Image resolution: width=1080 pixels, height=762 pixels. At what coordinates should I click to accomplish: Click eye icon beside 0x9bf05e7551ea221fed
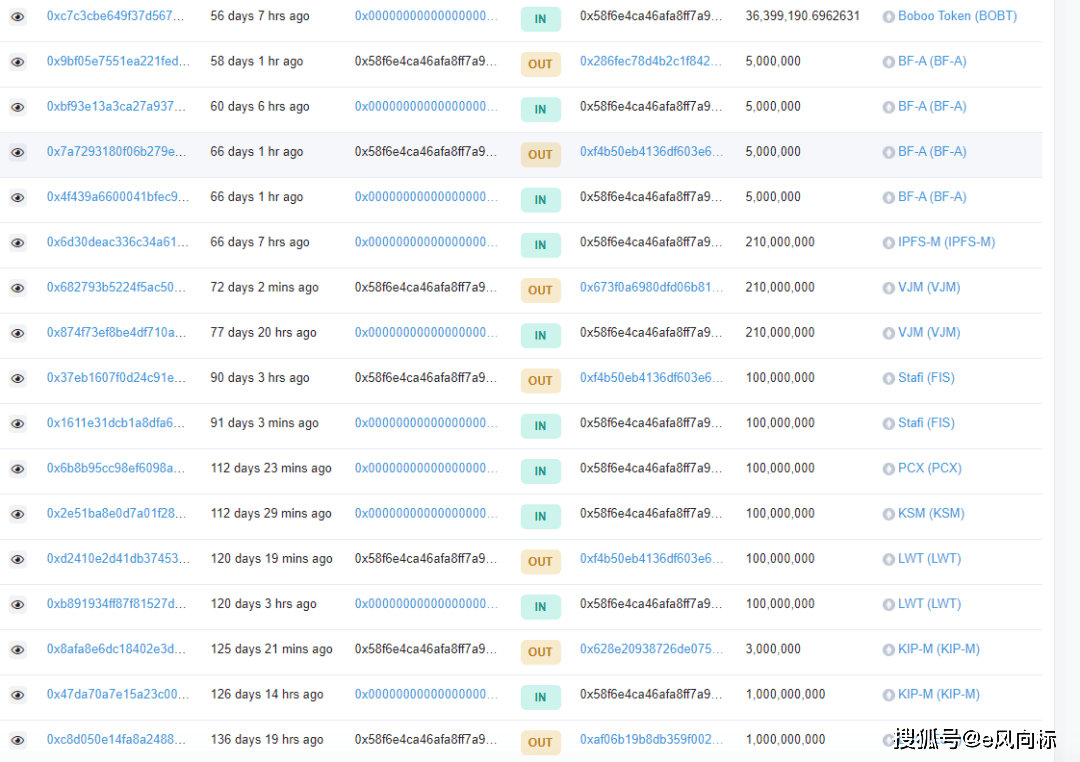point(17,62)
